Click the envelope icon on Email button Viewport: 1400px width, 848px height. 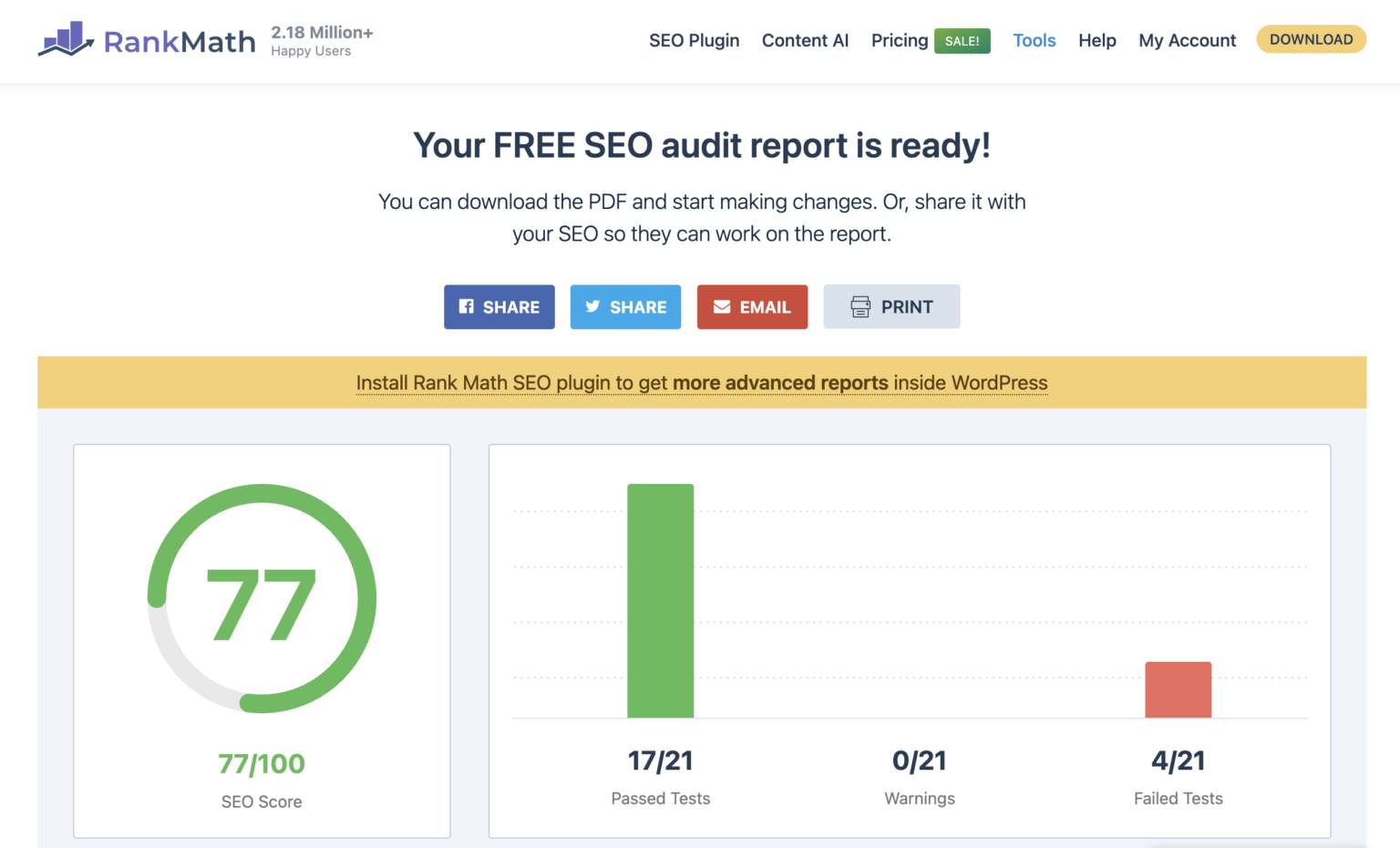[721, 306]
